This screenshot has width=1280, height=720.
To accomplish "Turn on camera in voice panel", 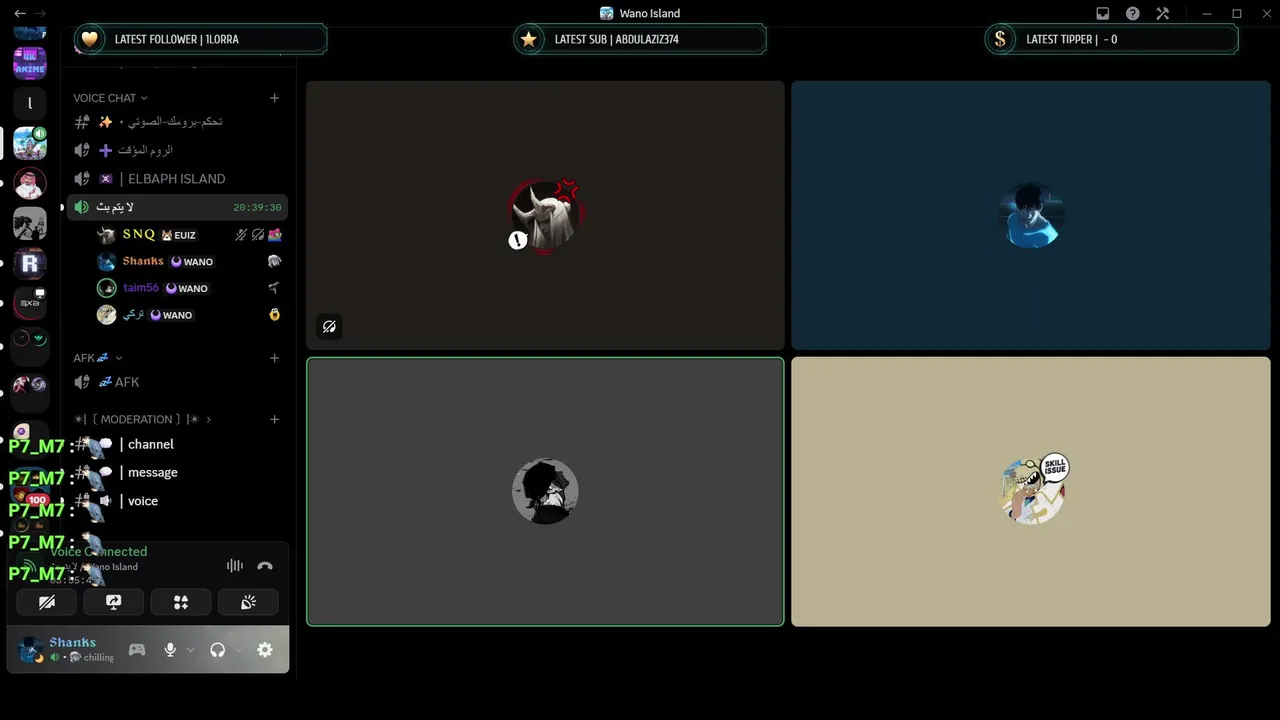I will click(47, 602).
